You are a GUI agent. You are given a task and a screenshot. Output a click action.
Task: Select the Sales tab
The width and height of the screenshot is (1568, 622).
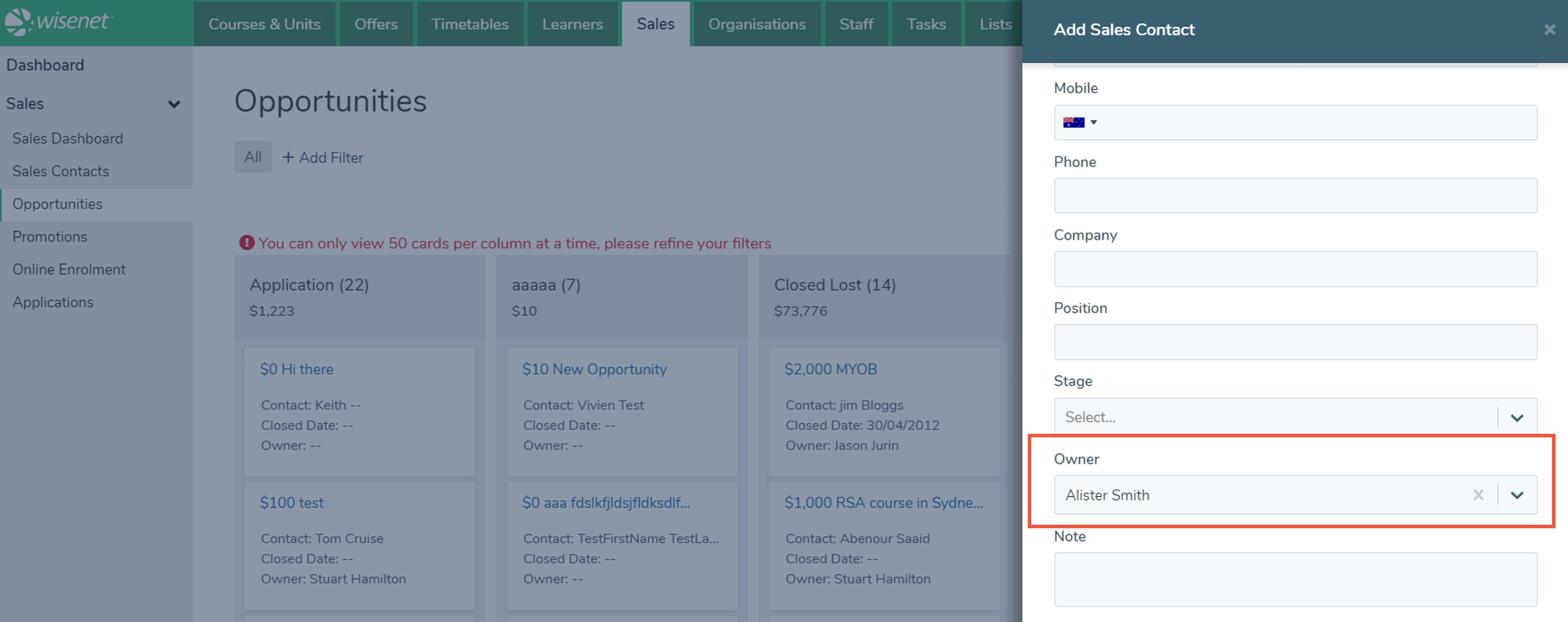(x=656, y=24)
